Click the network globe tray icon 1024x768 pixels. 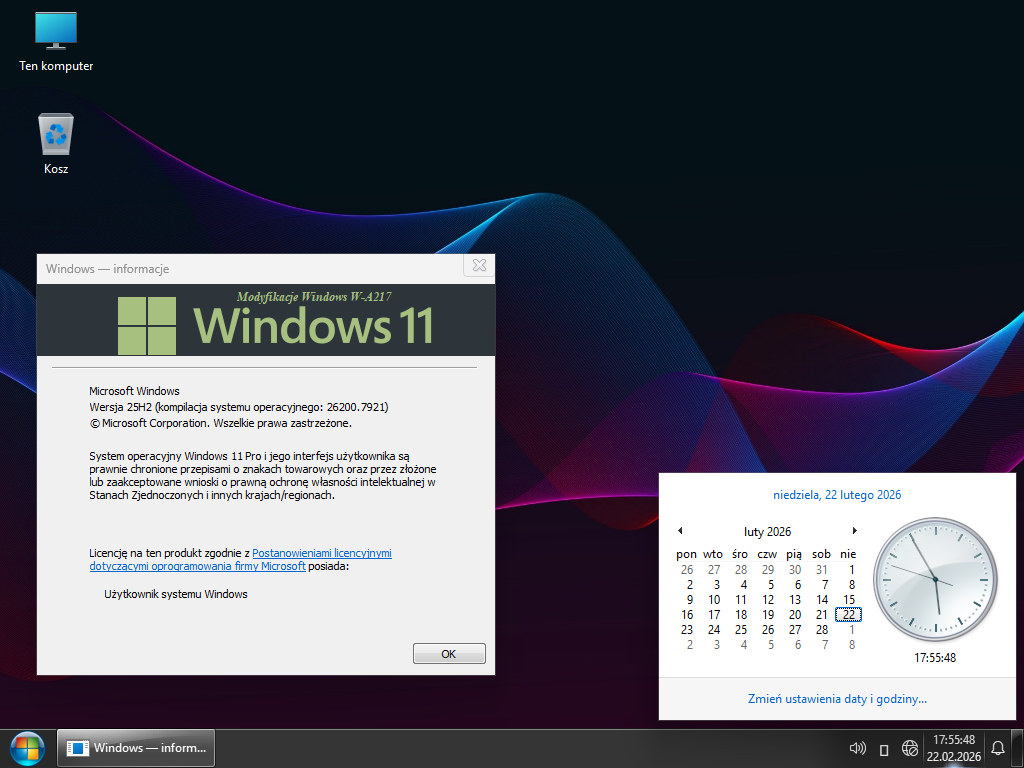click(x=910, y=748)
